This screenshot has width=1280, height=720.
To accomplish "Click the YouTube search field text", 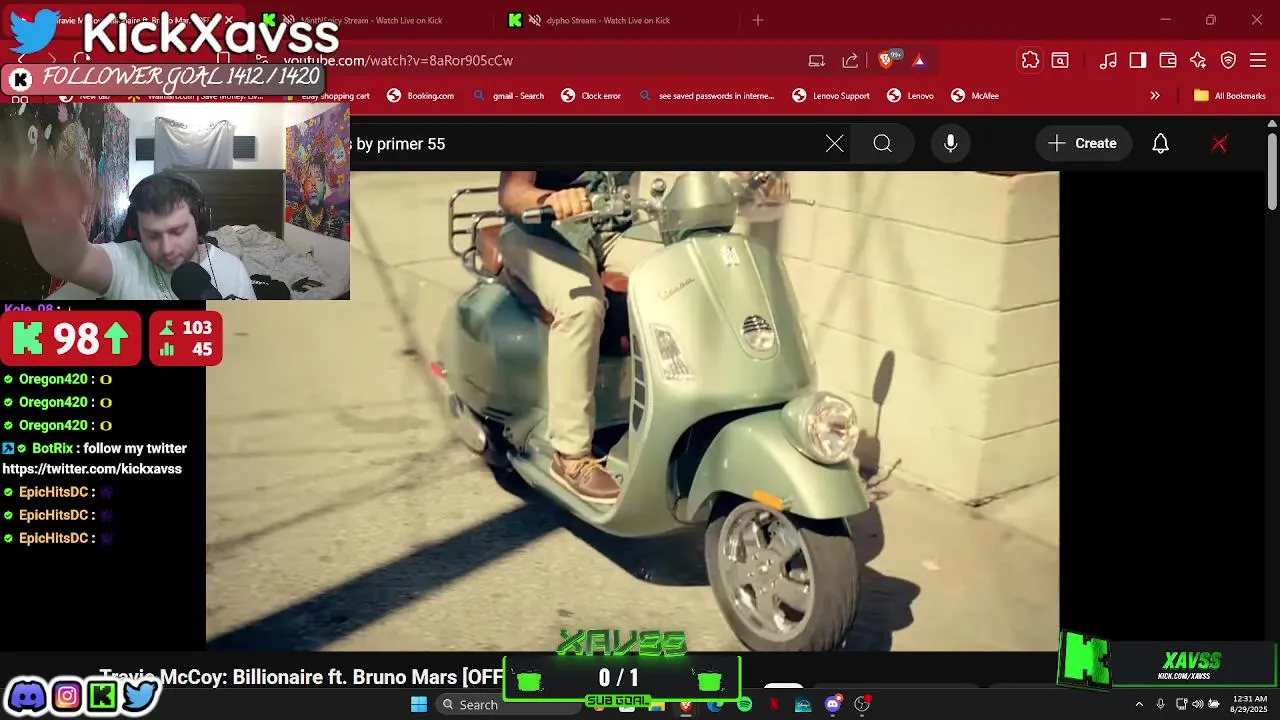I will (400, 144).
